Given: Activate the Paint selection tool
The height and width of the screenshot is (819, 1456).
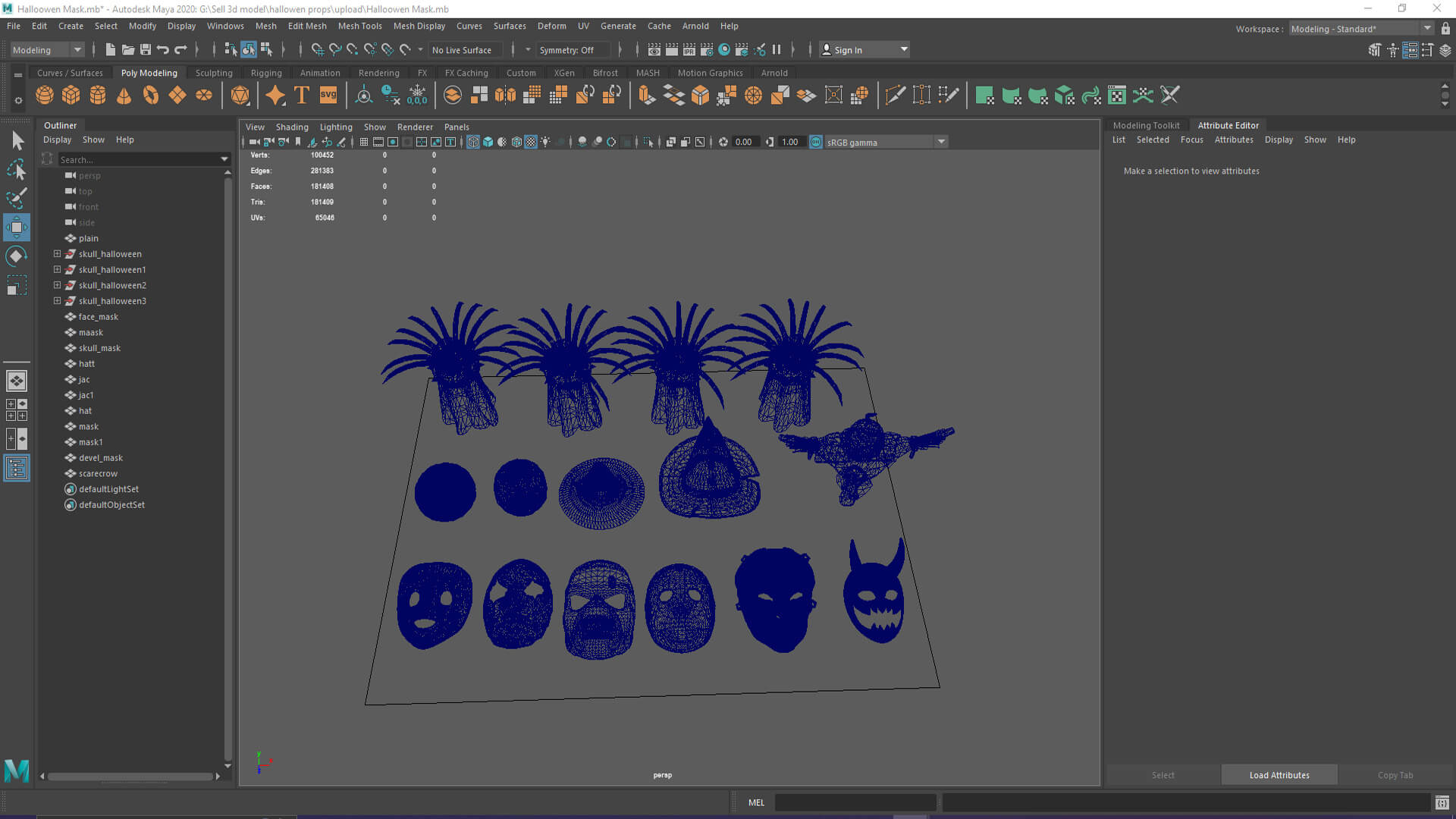Looking at the screenshot, I should (x=17, y=198).
